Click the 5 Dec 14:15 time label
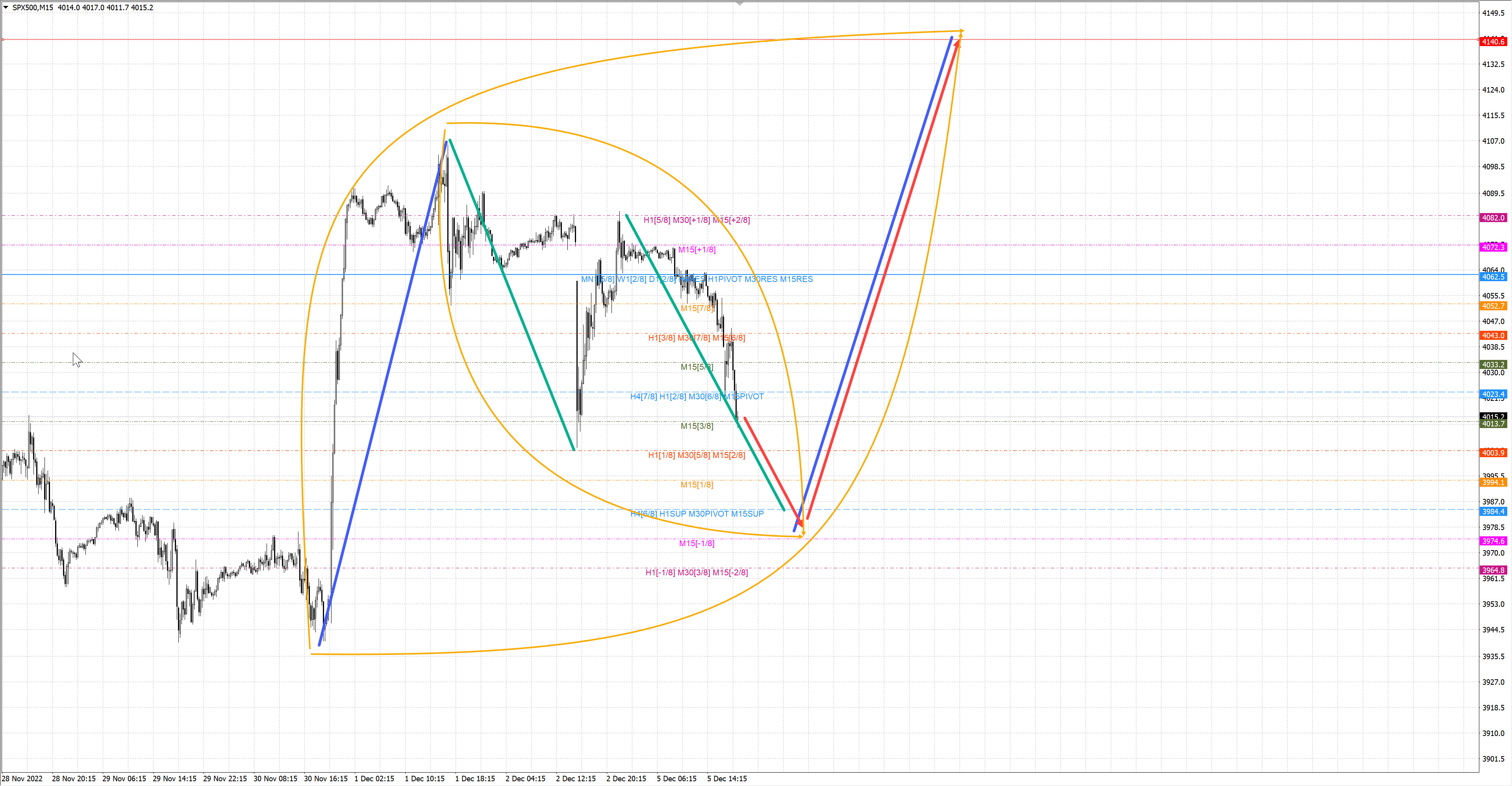Image resolution: width=1512 pixels, height=786 pixels. (x=726, y=779)
